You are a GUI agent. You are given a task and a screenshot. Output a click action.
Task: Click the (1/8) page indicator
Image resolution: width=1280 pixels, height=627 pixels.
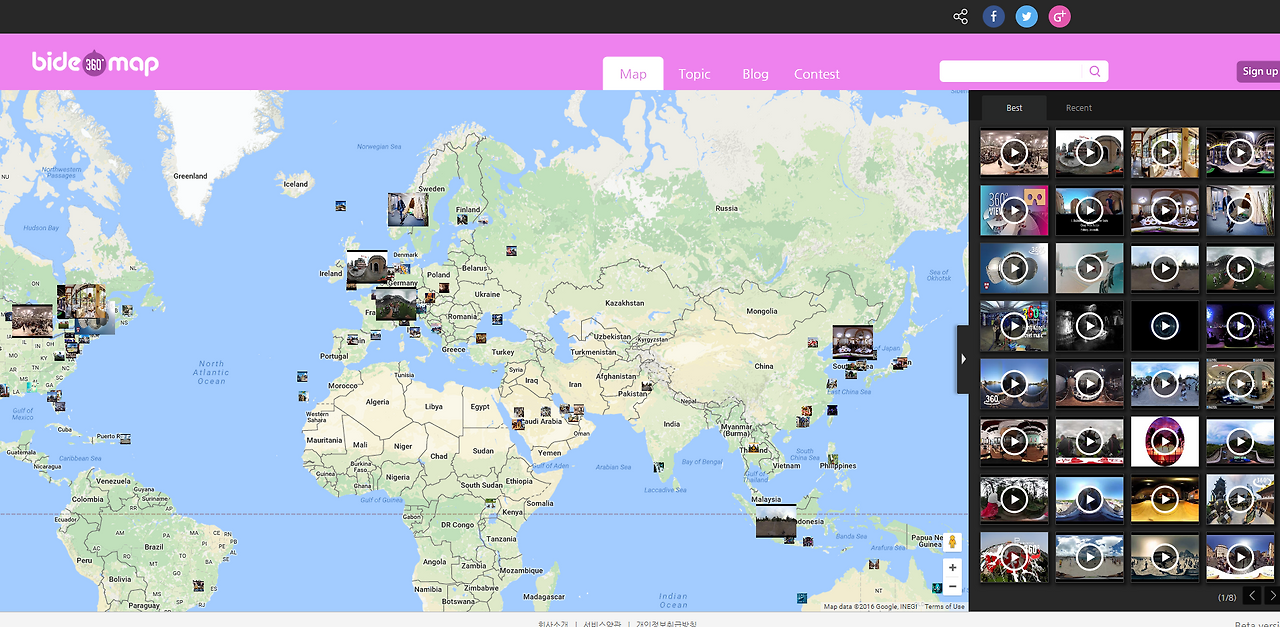(x=1226, y=597)
